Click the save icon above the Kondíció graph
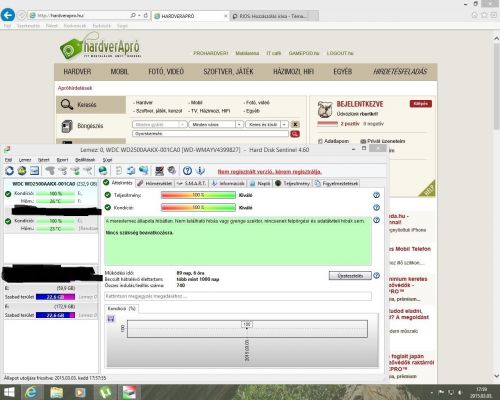500x400 pixels. [111, 319]
